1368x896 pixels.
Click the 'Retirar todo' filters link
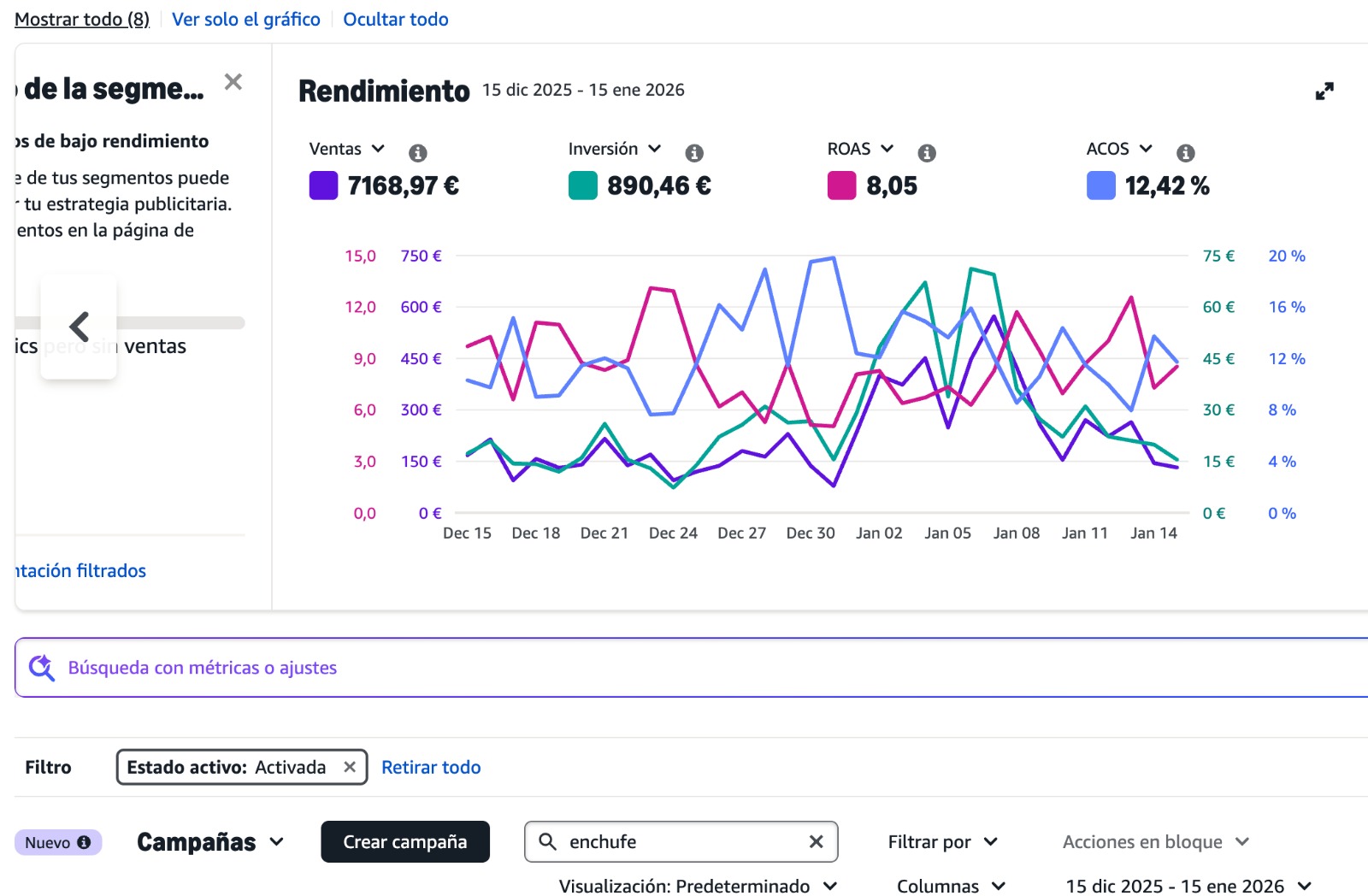click(x=431, y=767)
